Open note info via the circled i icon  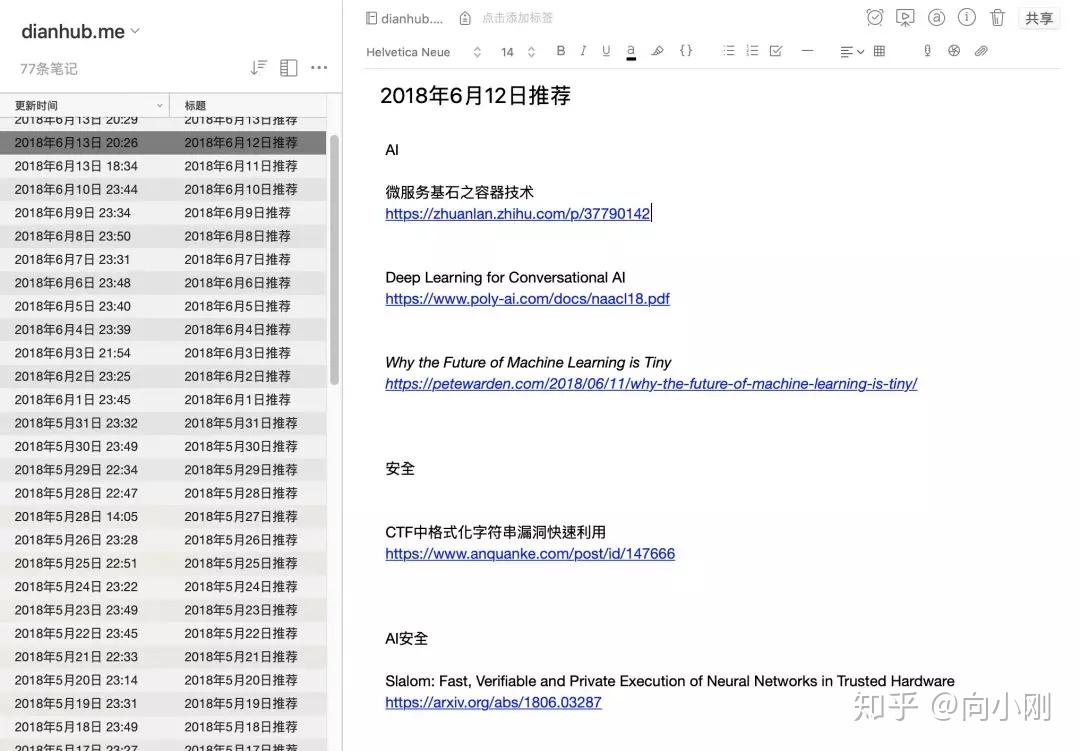pos(966,17)
